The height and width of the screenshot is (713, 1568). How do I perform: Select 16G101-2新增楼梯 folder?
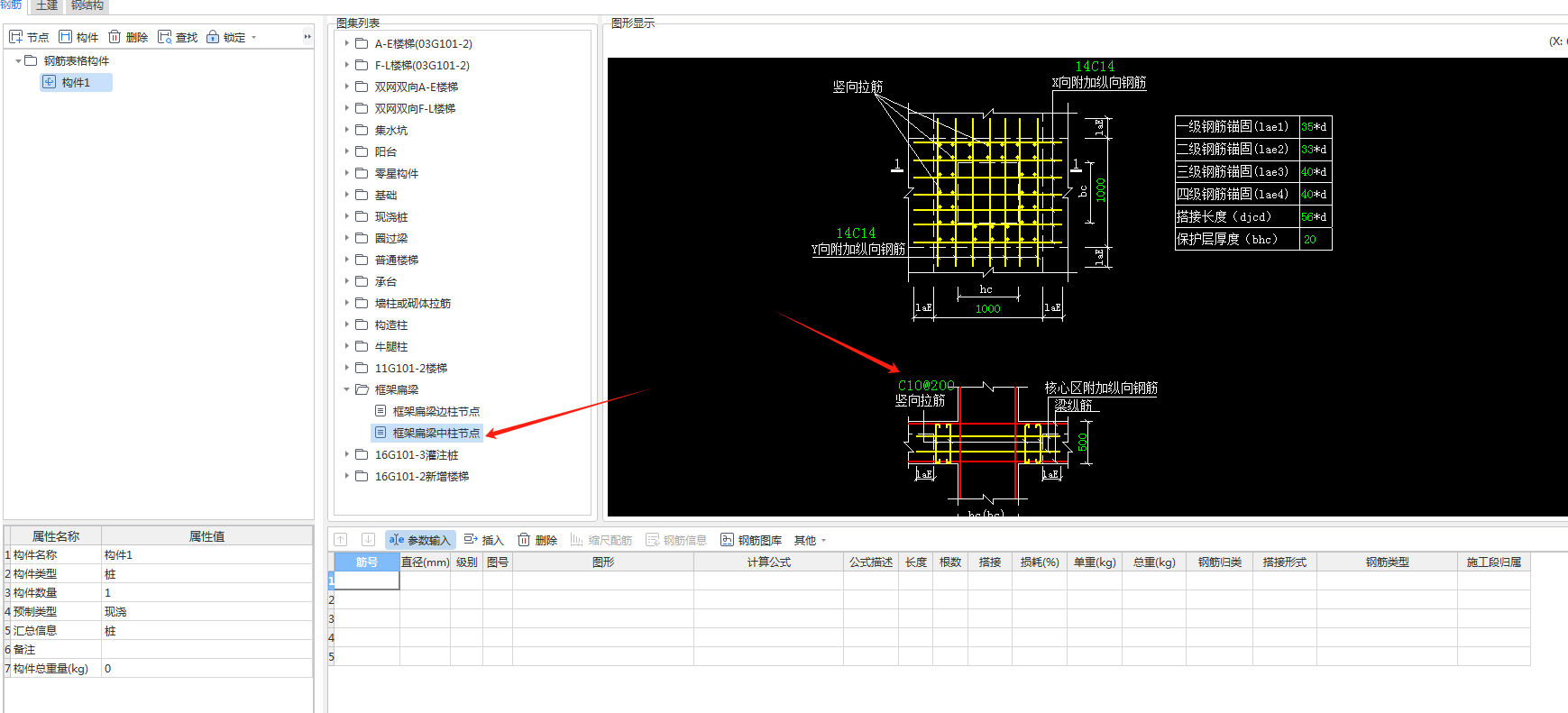pos(421,477)
